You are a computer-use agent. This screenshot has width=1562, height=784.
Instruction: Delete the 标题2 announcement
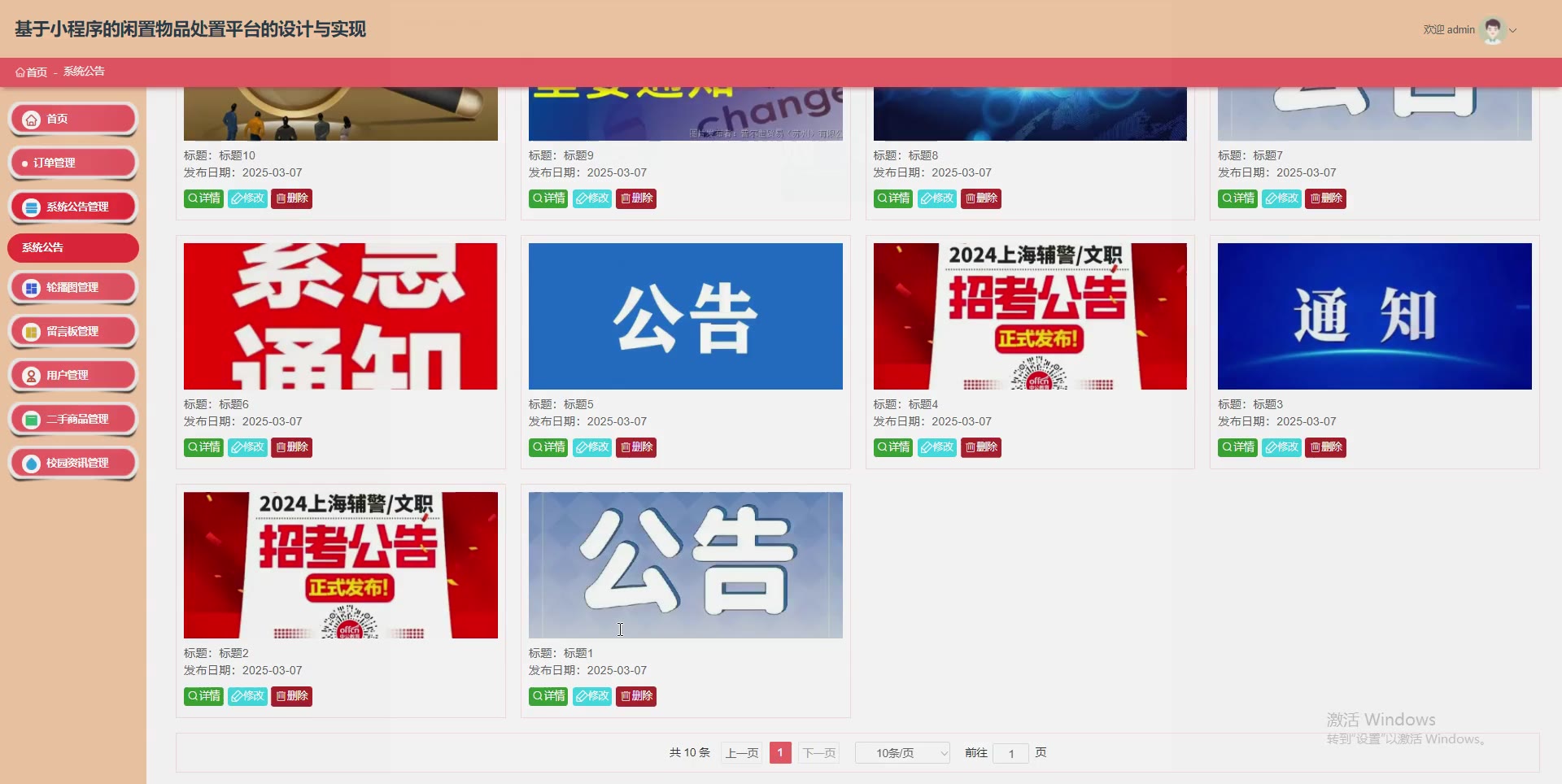(291, 696)
